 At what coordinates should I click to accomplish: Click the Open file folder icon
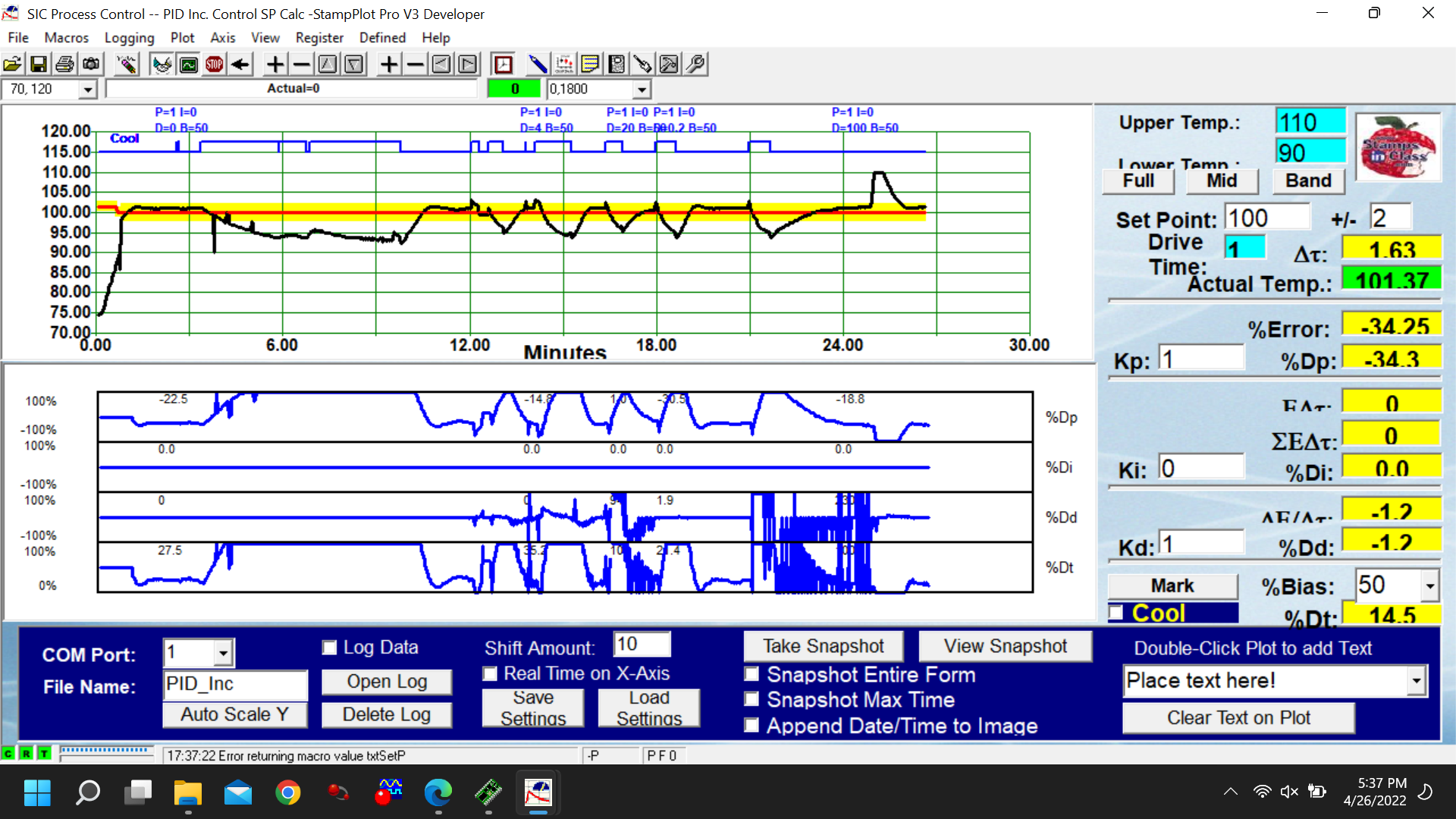coord(12,64)
